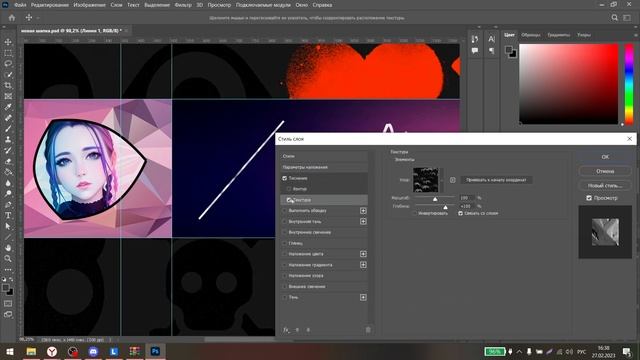This screenshot has height=360, width=640.
Task: Select Параметры наложения in styles list
Action: pos(324,167)
